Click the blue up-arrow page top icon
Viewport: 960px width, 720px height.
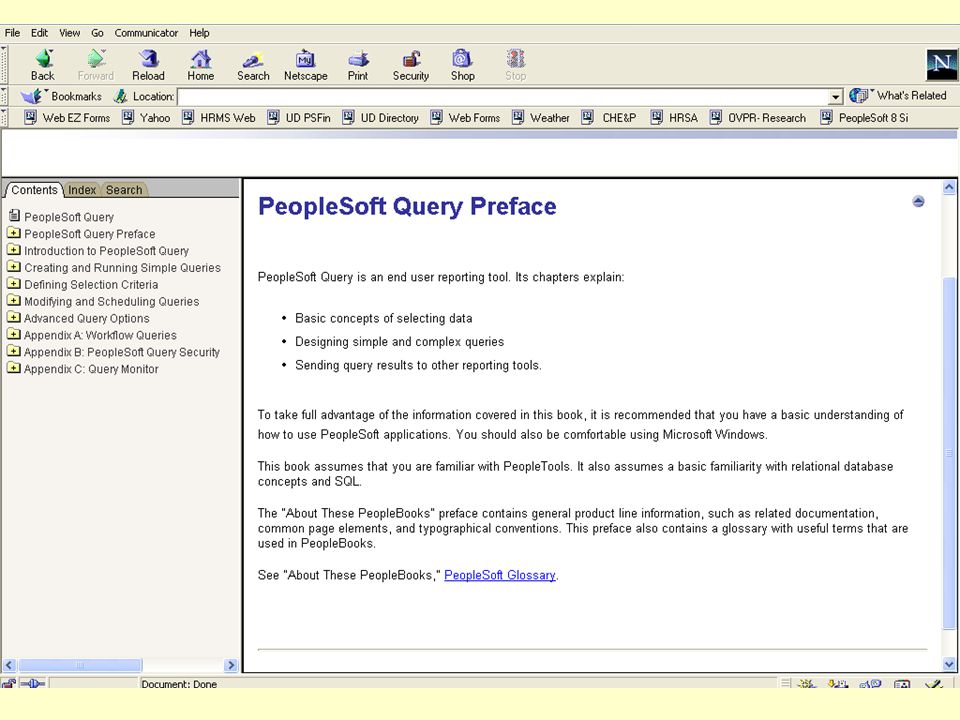click(918, 201)
